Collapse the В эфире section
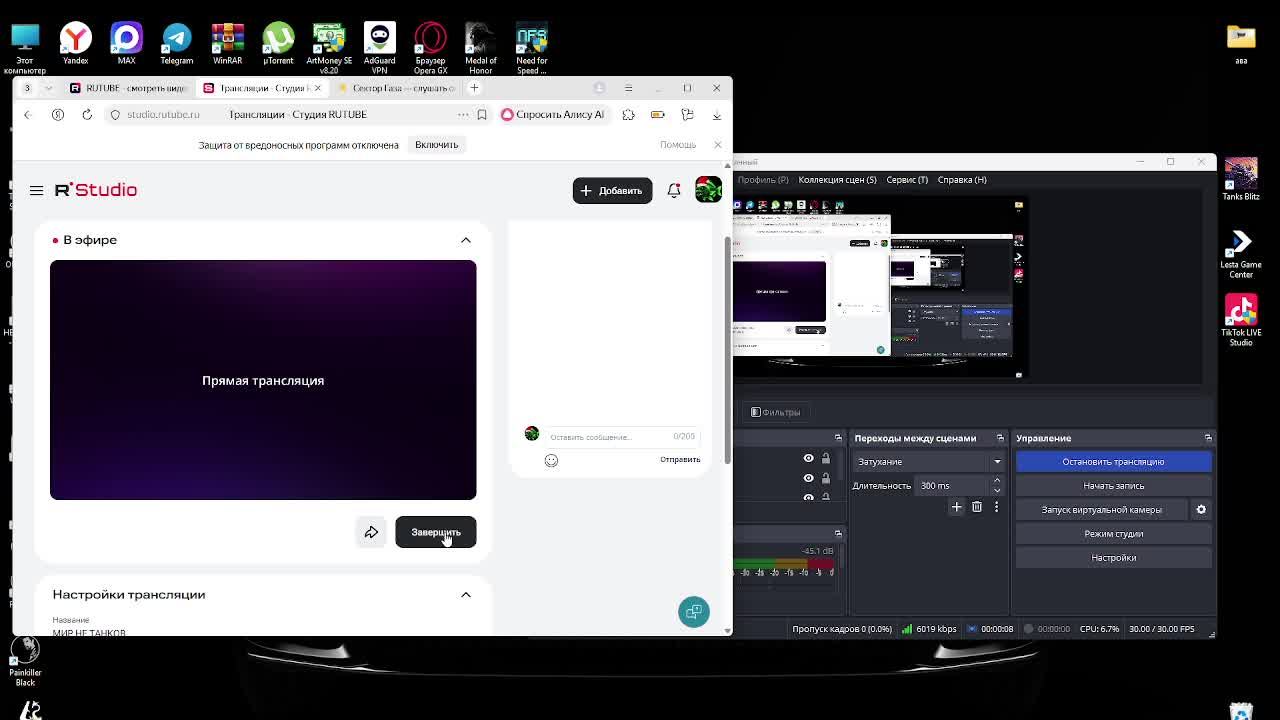The image size is (1280, 720). pyautogui.click(x=466, y=240)
